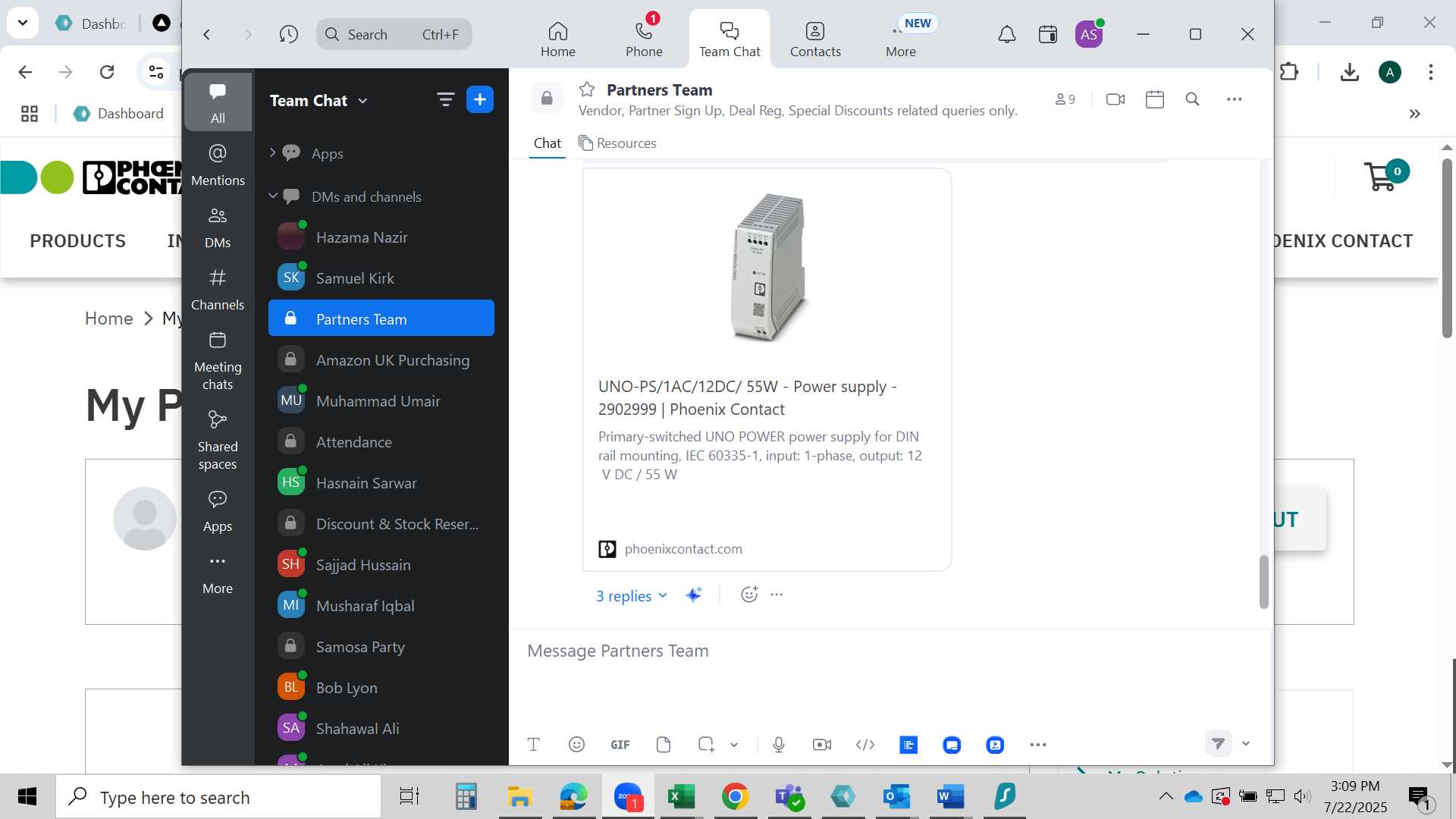Open the Attendance channel
1456x819 pixels.
[381, 442]
